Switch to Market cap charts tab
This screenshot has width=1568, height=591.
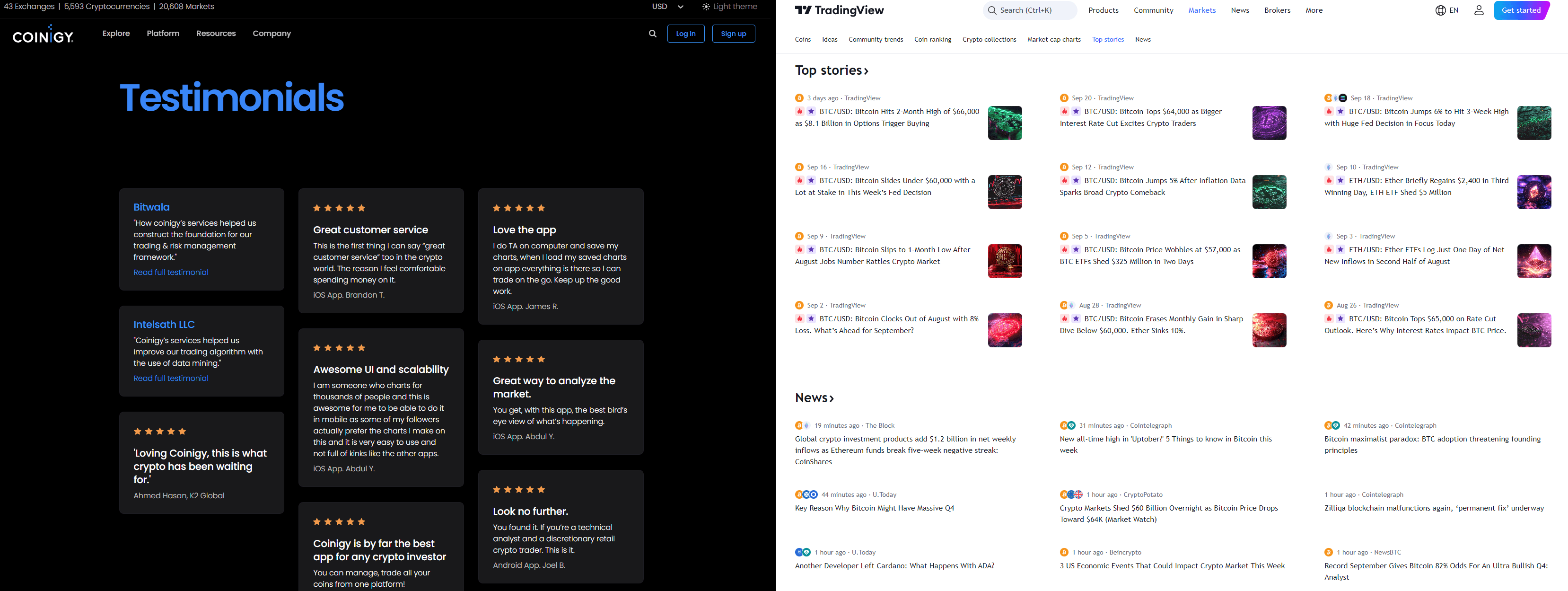tap(1054, 40)
